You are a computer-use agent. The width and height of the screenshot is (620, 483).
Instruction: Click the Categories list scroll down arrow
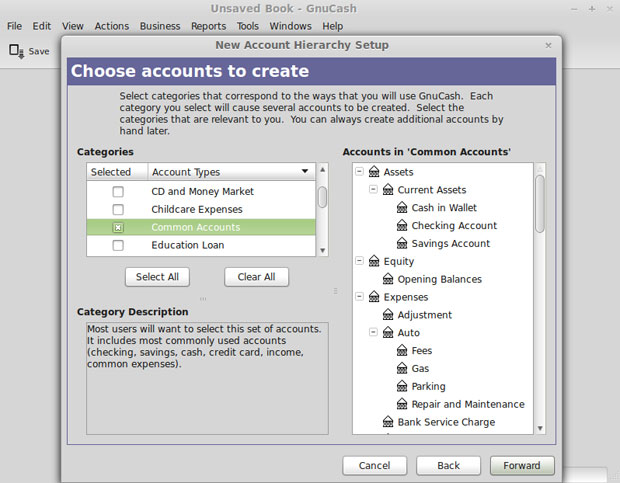pyautogui.click(x=323, y=250)
